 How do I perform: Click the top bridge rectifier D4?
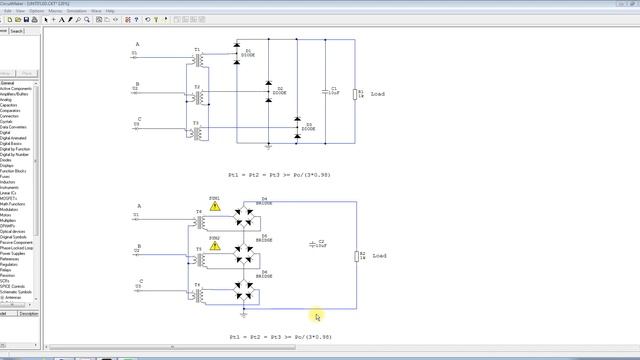coord(244,217)
